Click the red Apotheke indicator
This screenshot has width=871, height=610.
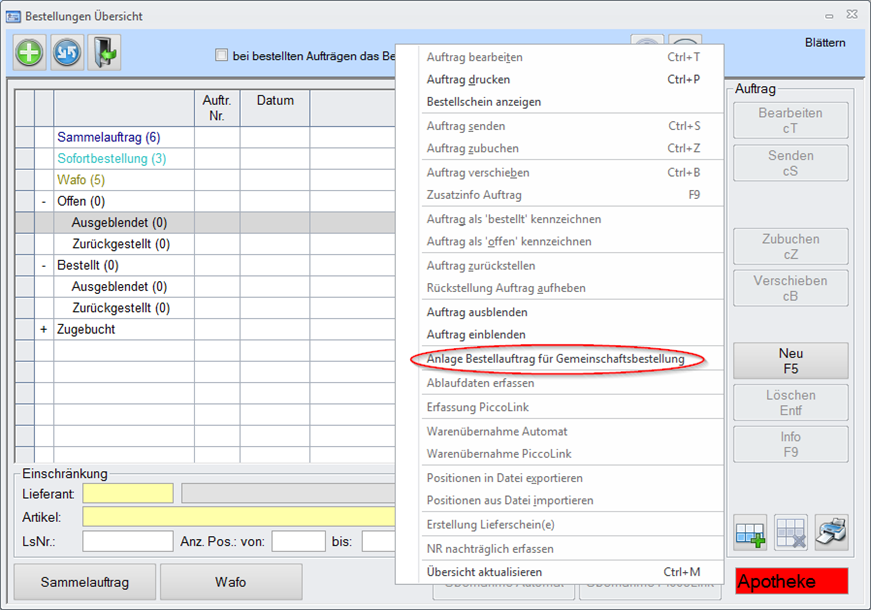[791, 582]
